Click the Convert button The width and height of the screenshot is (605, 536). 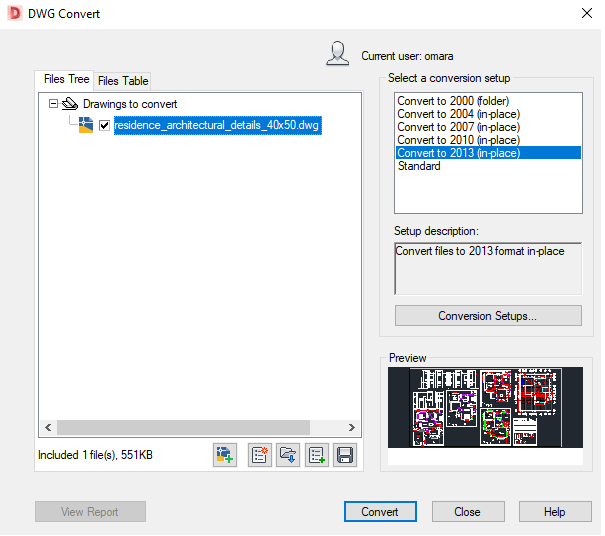point(380,512)
